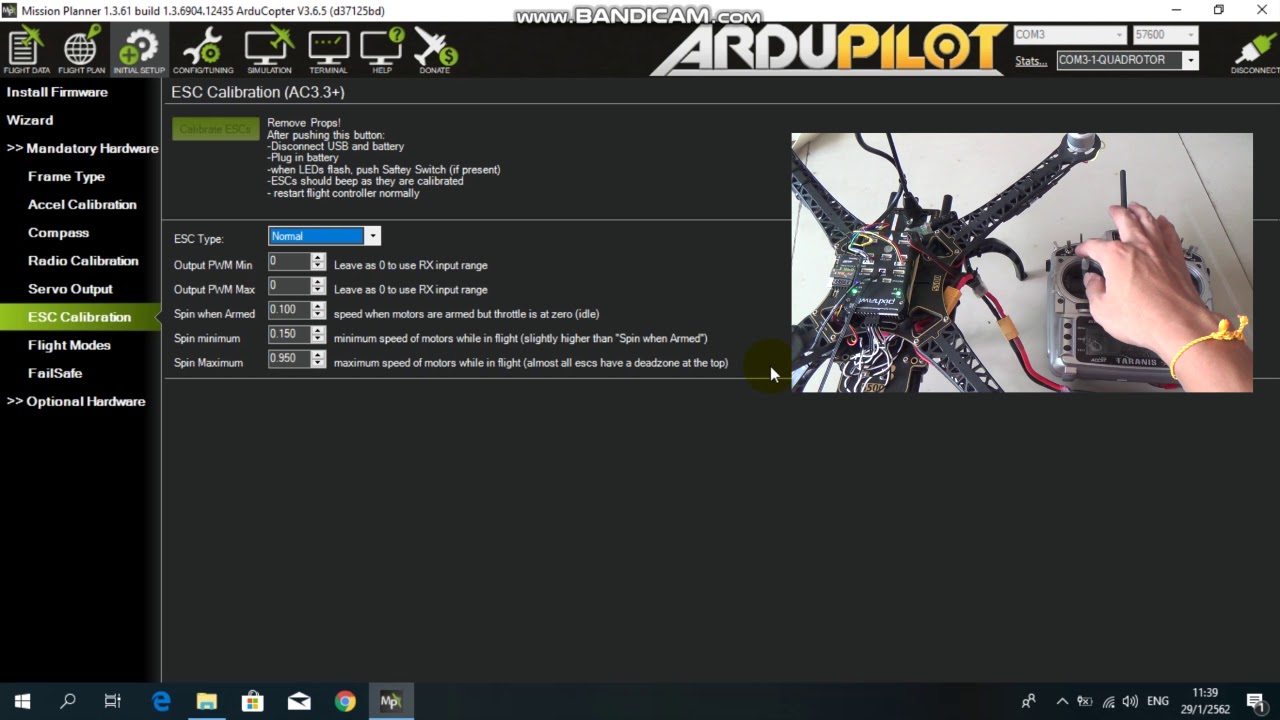
Task: Open the Flight Plan screen
Action: (x=81, y=51)
